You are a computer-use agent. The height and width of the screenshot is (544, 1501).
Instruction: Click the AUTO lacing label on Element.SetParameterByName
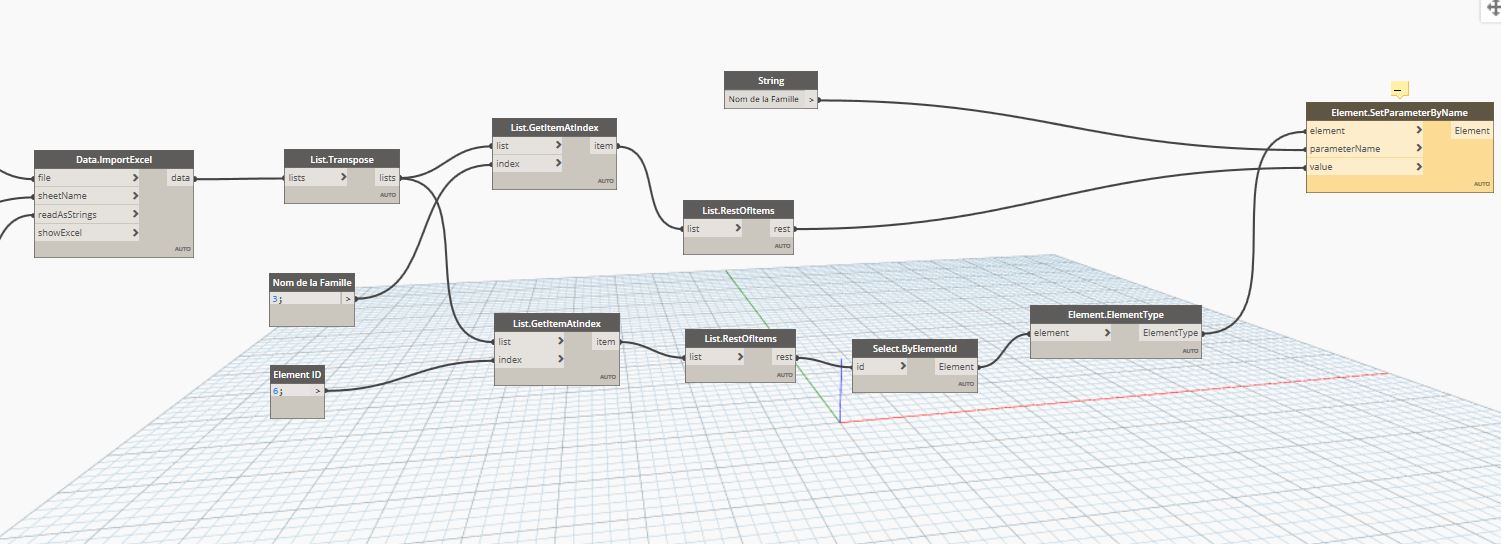(x=1481, y=184)
